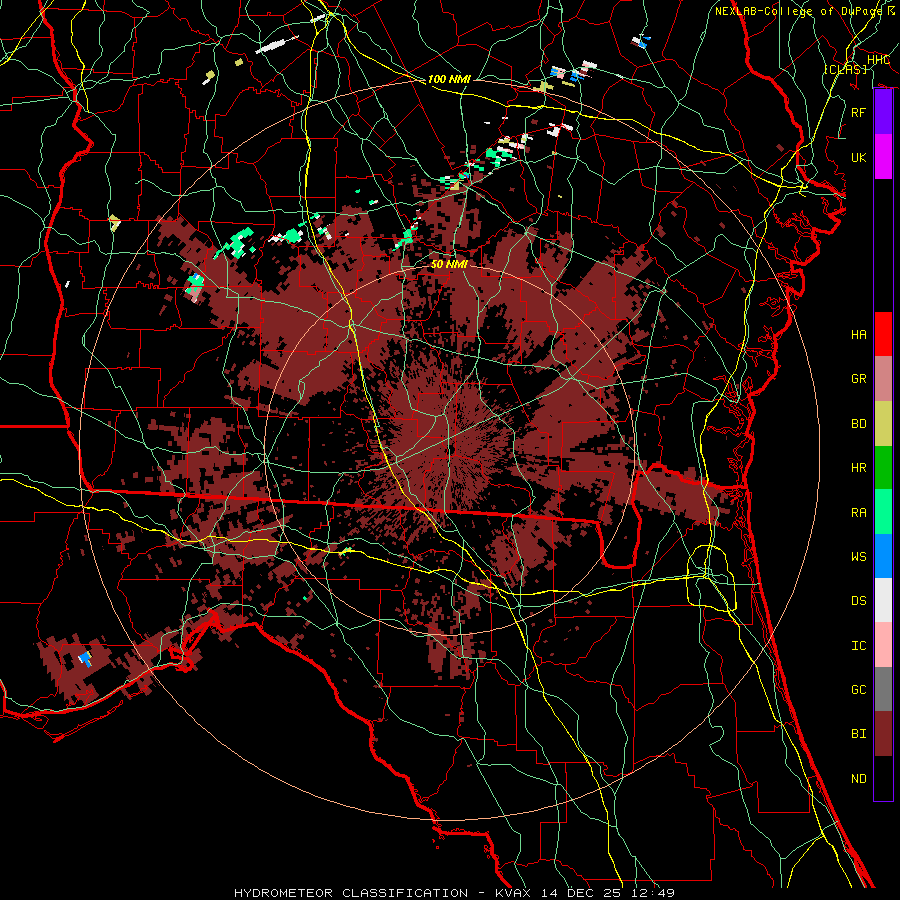
Task: Click the ND black legend swatch
Action: 883,778
